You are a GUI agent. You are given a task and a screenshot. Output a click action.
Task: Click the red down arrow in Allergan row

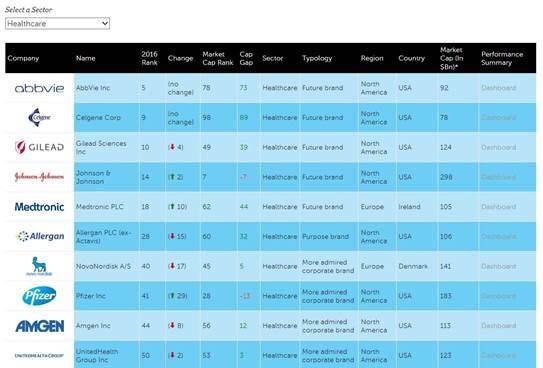pos(172,236)
